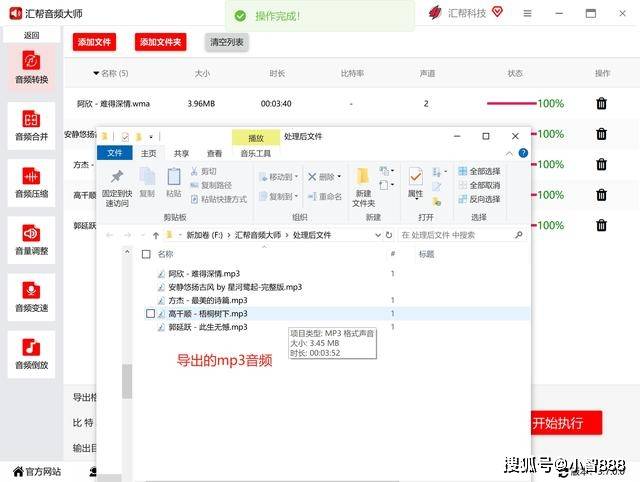Screen dimensions: 640x482
Task: Click 全部选择 select all in Explorer
Action: [x=480, y=171]
